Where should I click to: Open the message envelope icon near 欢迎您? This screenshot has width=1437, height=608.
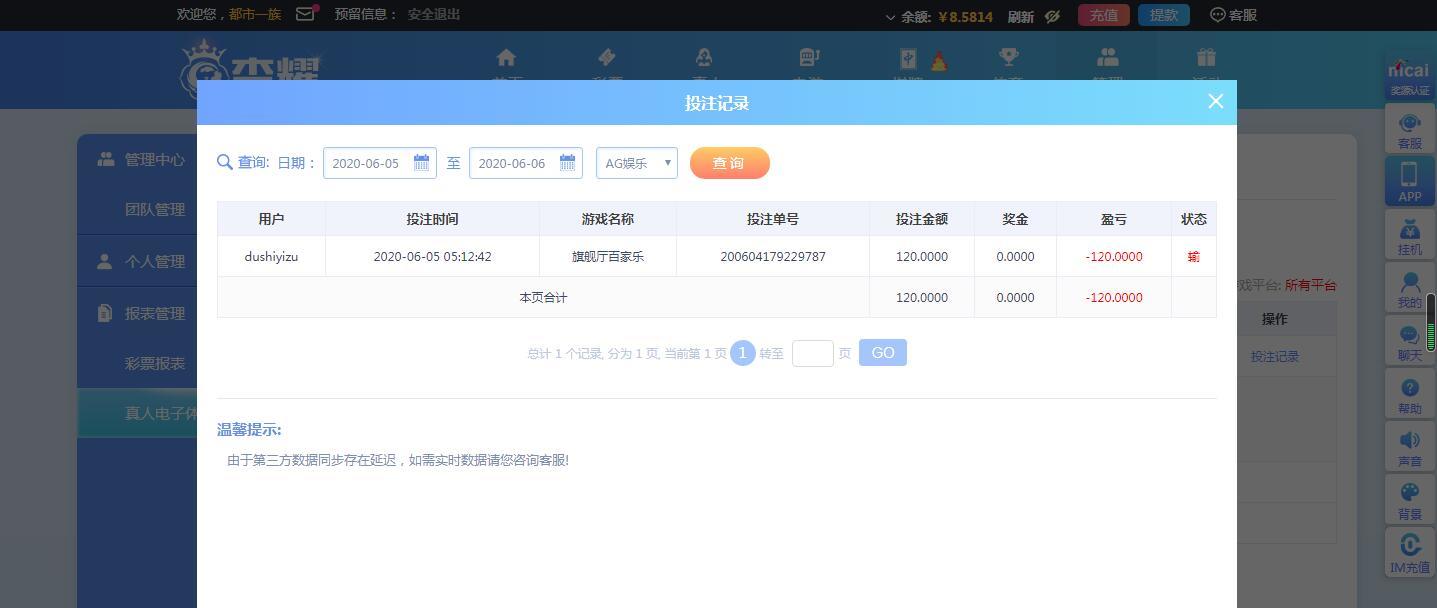305,14
